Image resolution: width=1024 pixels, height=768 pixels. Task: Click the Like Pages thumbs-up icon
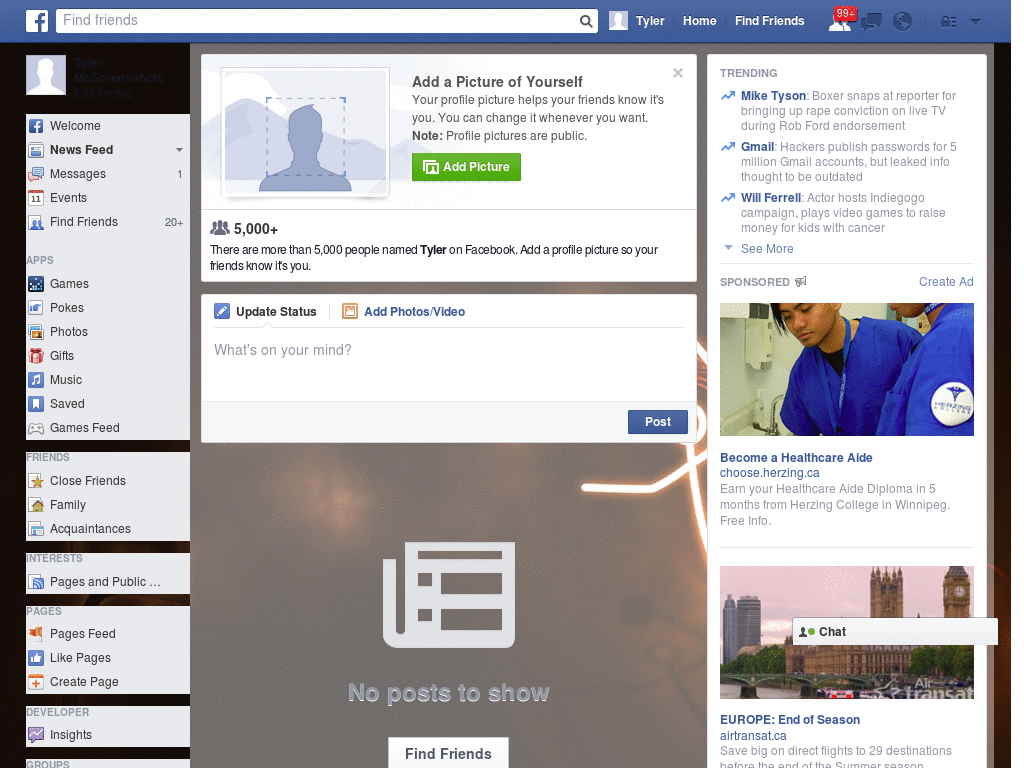(x=36, y=658)
